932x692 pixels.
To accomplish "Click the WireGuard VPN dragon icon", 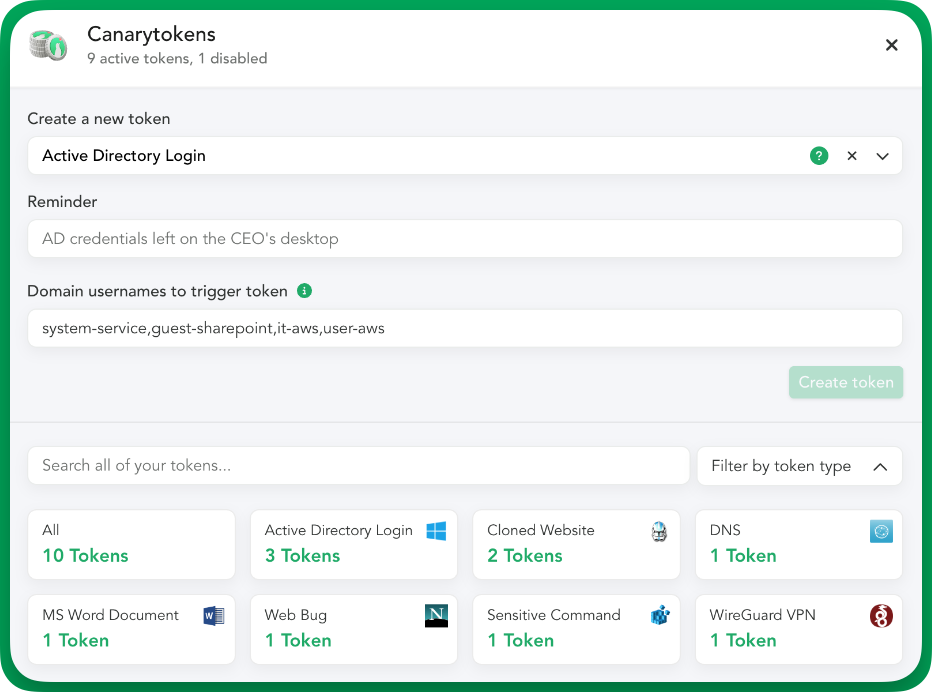I will coord(881,616).
